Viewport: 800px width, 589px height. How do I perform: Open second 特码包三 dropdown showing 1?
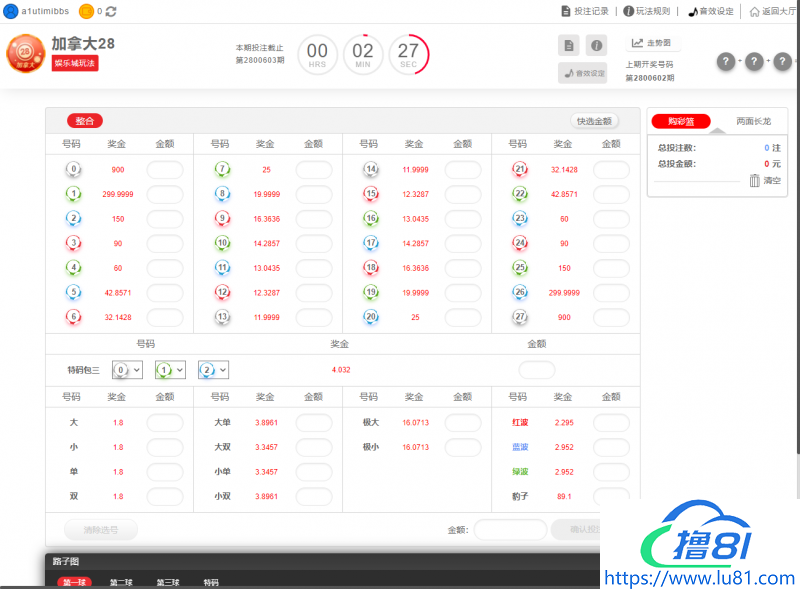(x=170, y=370)
